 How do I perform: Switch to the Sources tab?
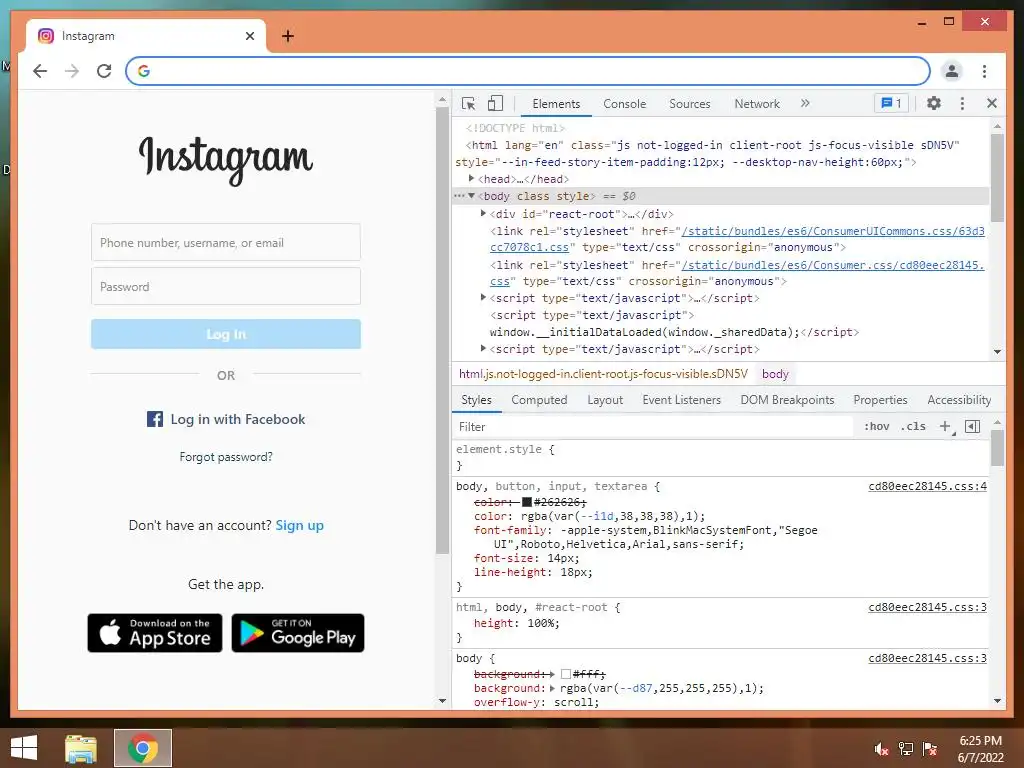(690, 104)
